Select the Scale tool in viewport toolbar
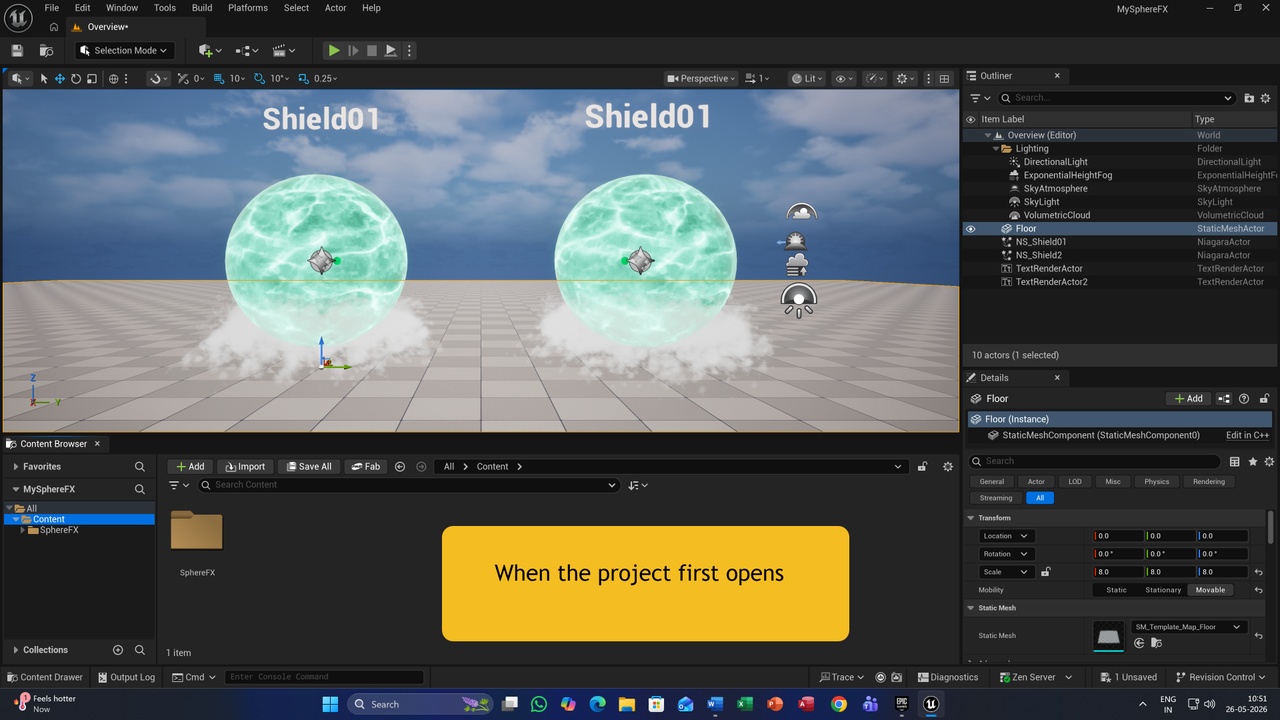1280x720 pixels. tap(92, 78)
